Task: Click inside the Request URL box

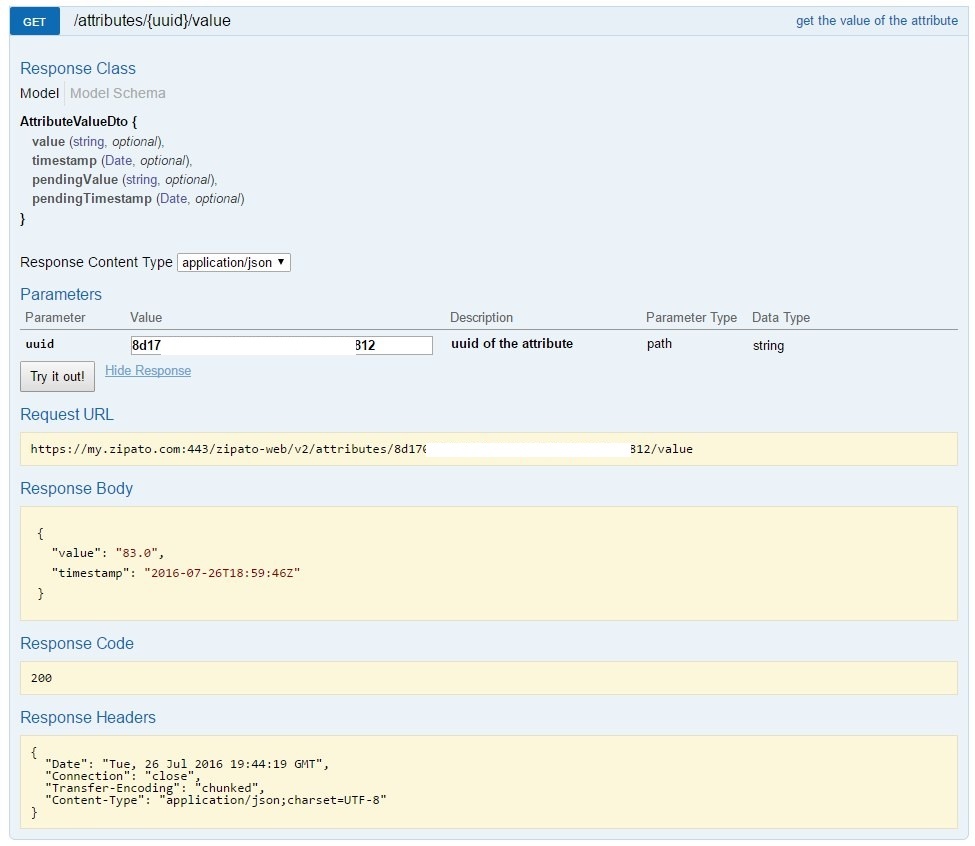Action: [x=488, y=449]
